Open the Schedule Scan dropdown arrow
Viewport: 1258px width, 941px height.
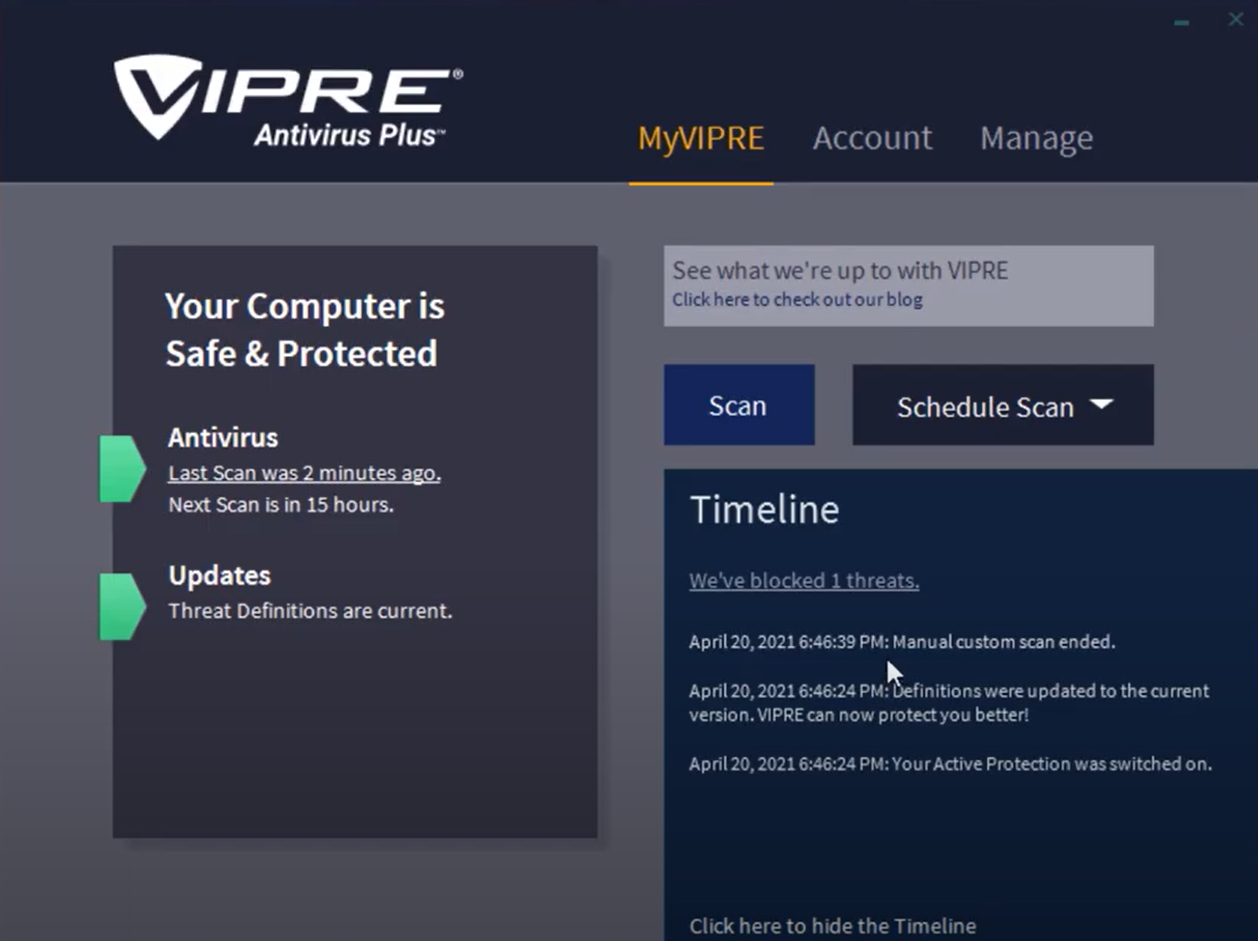point(1101,405)
